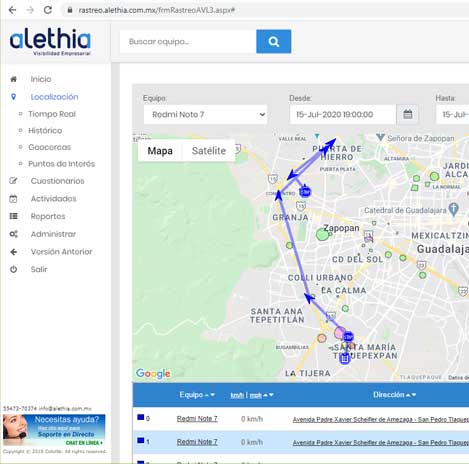The height and width of the screenshot is (464, 469).
Task: Select Tiempo Real submenu item
Action: [x=52, y=114]
